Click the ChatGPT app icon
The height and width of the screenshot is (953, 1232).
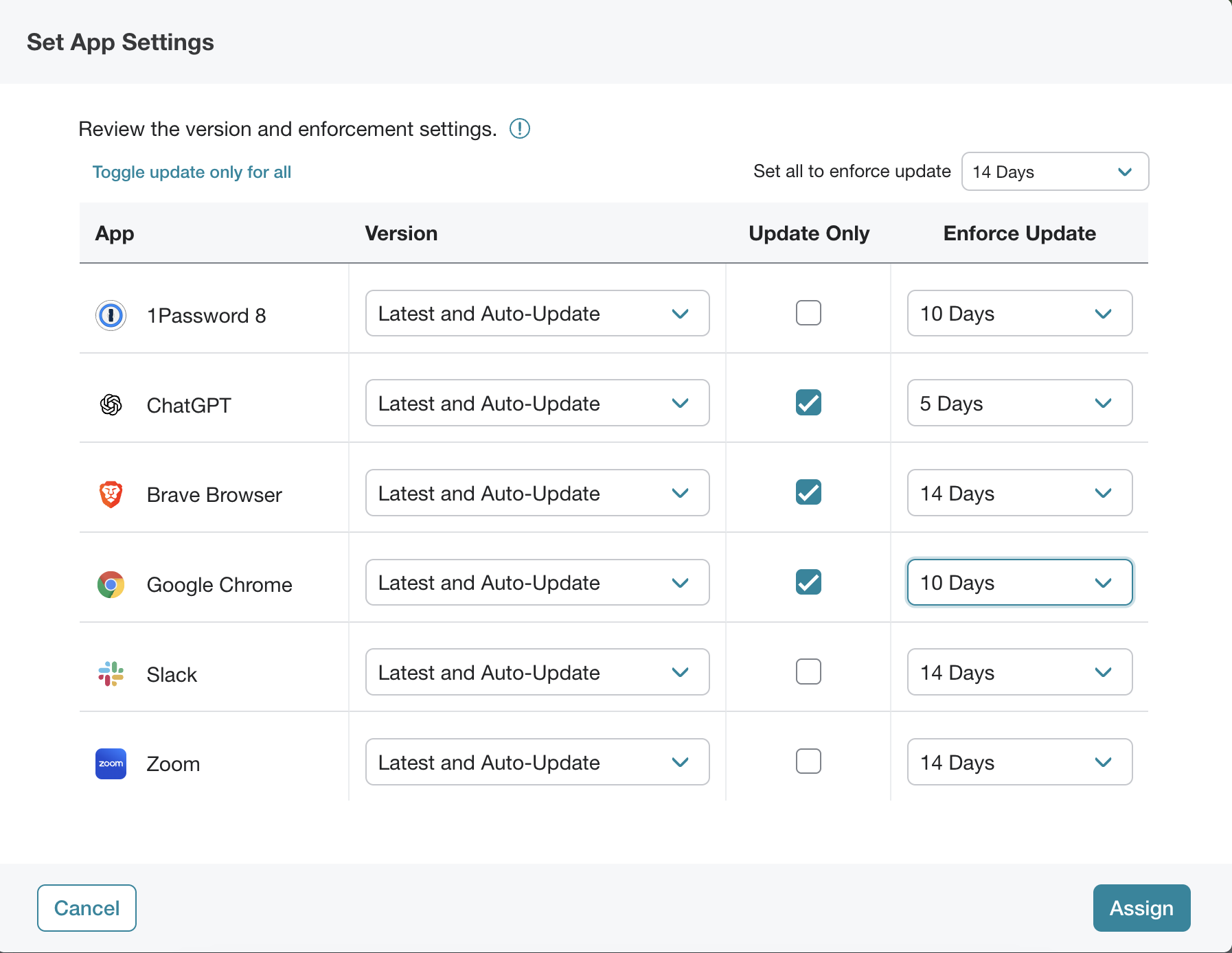pyautogui.click(x=111, y=405)
